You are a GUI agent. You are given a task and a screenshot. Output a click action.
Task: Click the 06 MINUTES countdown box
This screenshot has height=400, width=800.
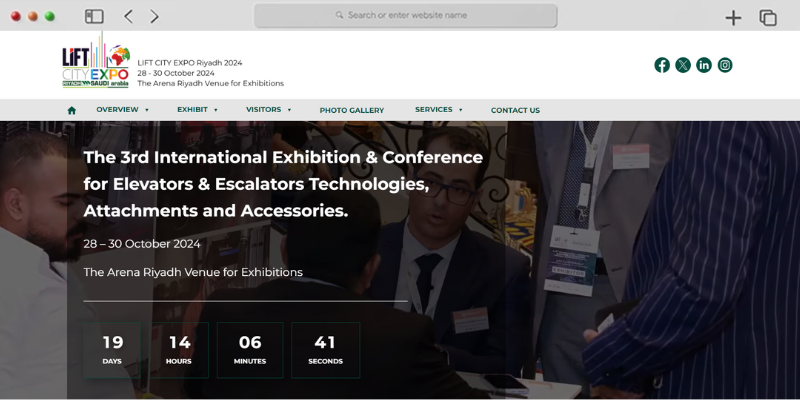[250, 350]
